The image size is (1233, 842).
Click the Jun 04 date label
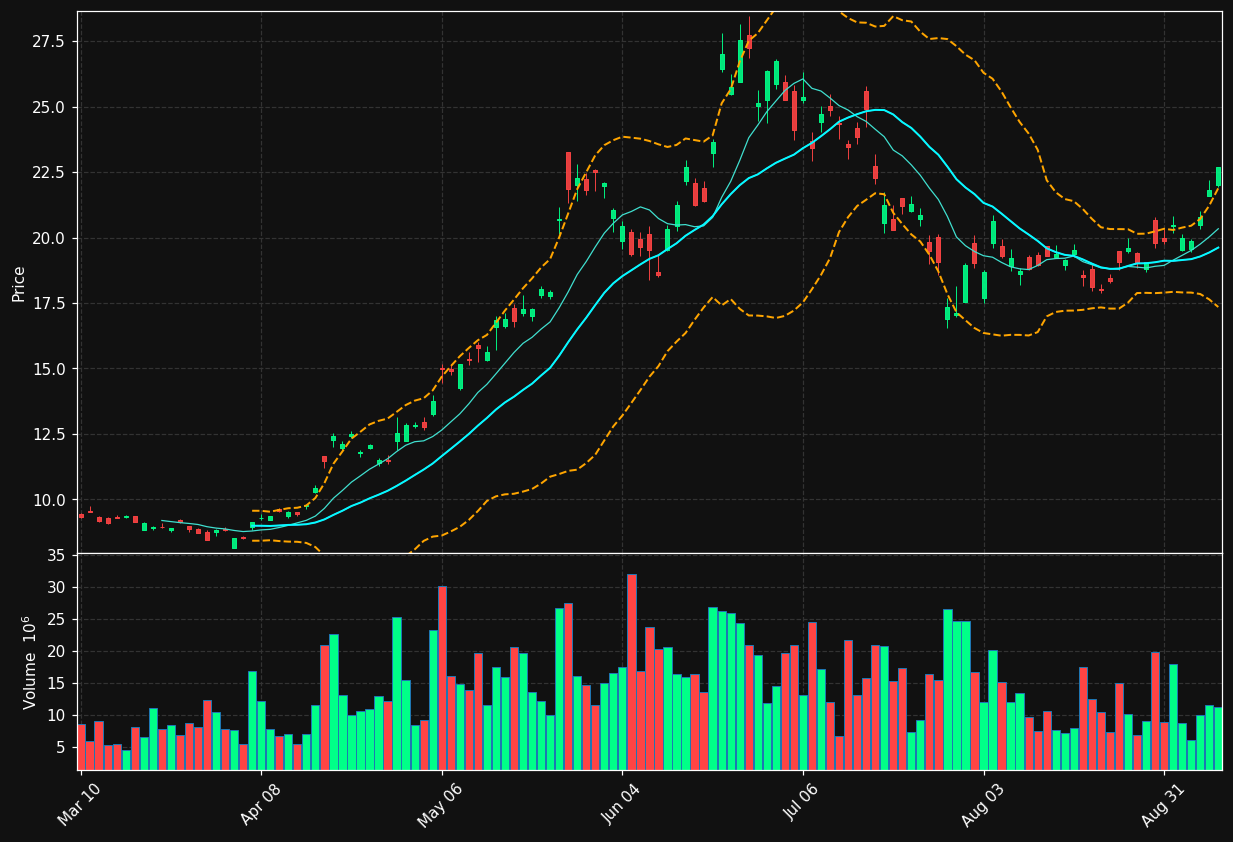coord(620,805)
